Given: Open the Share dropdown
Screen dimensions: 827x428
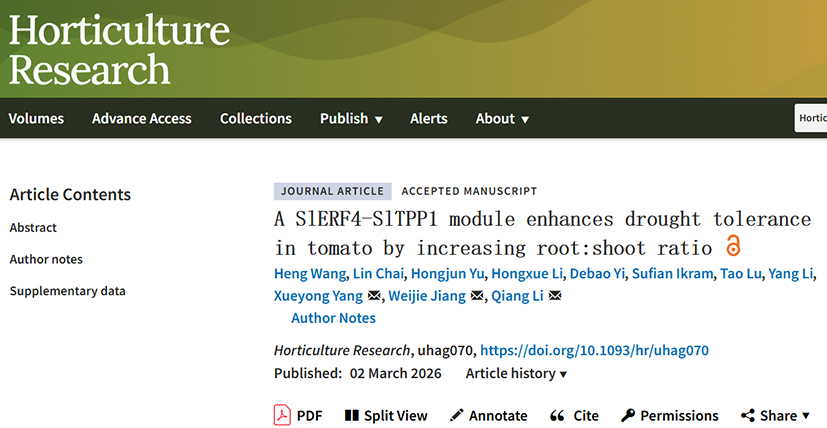Looking at the screenshot, I should [777, 415].
